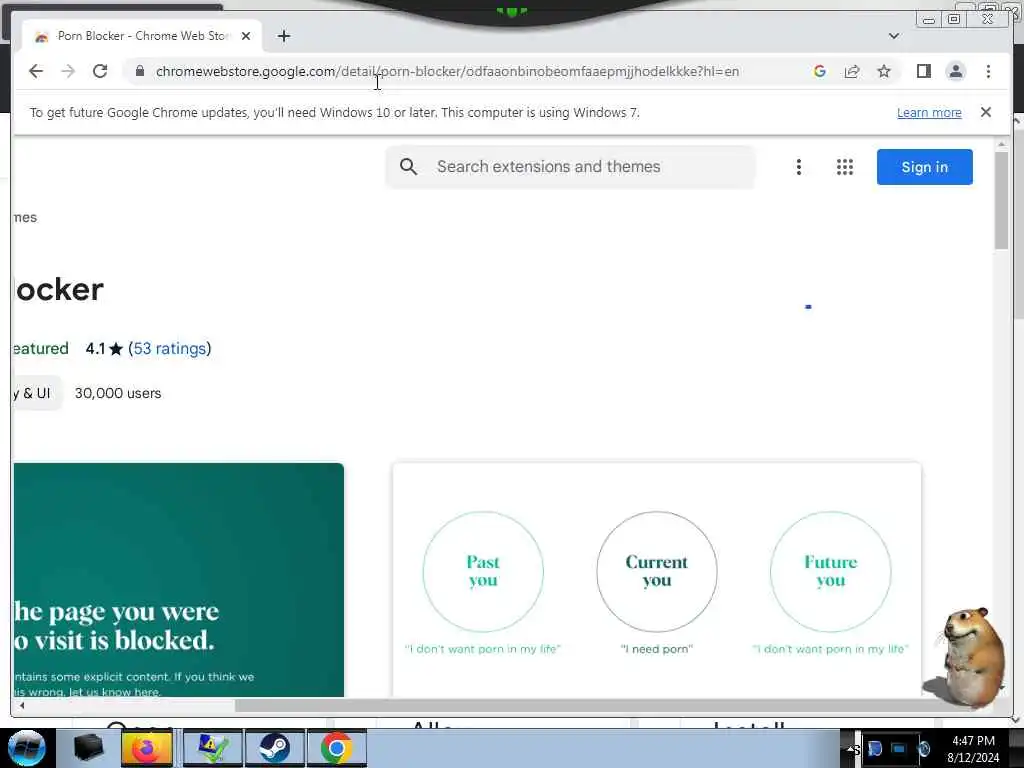The height and width of the screenshot is (768, 1024).
Task: Click the forward navigation arrow
Action: (68, 71)
